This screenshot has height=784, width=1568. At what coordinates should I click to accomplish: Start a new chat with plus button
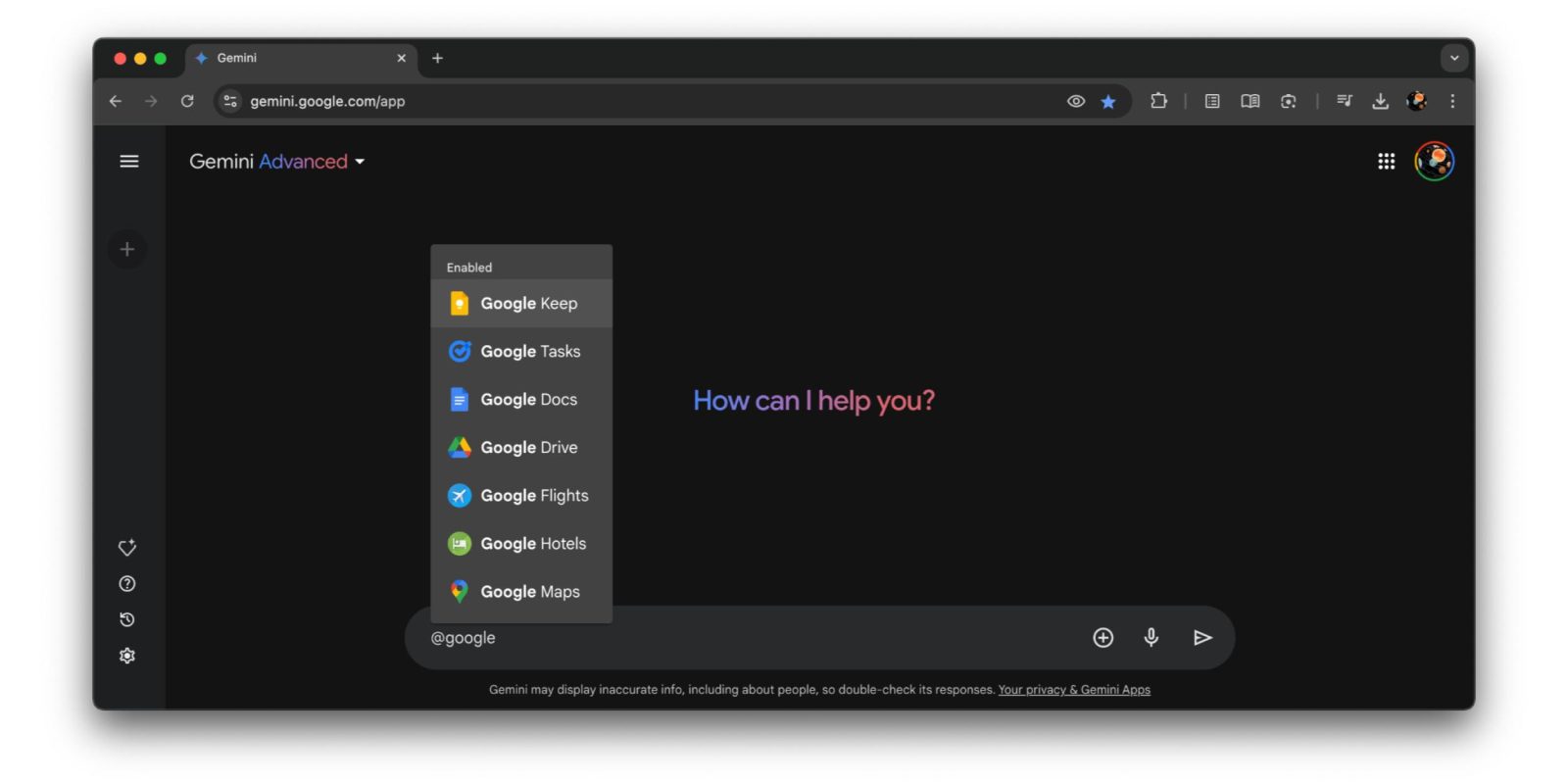click(127, 250)
